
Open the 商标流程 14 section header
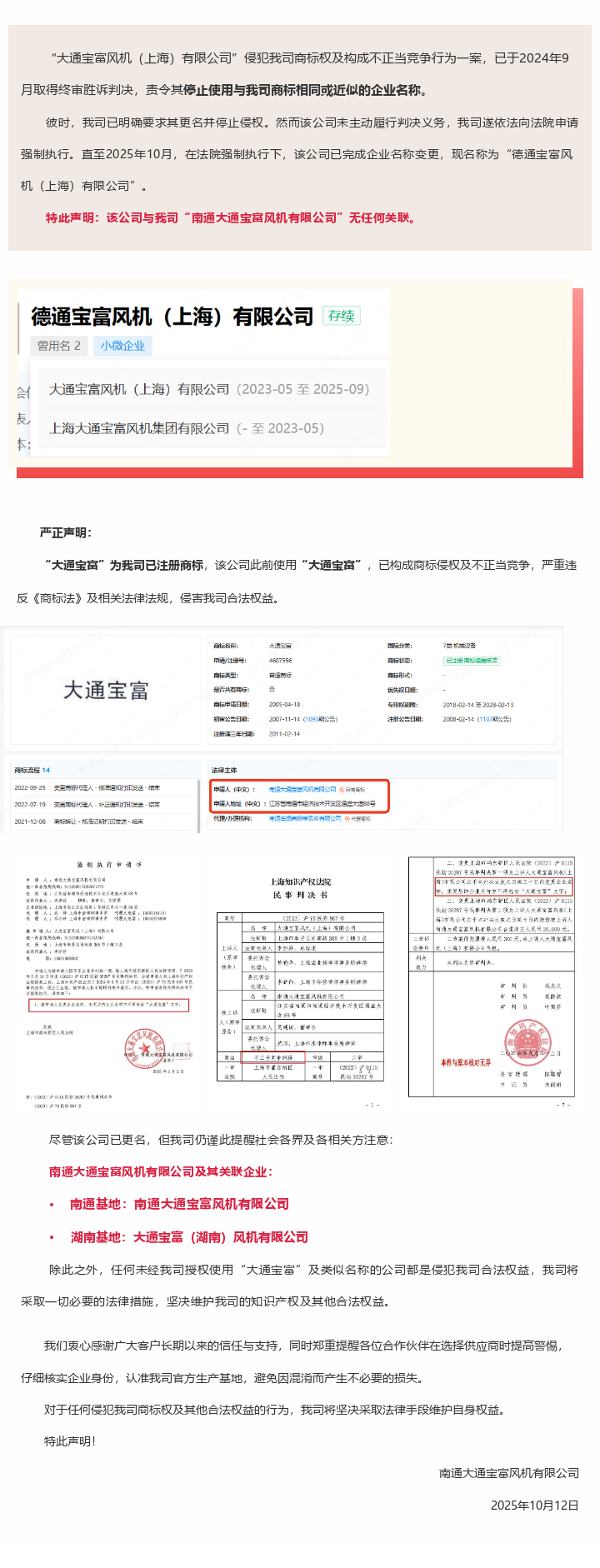32,770
